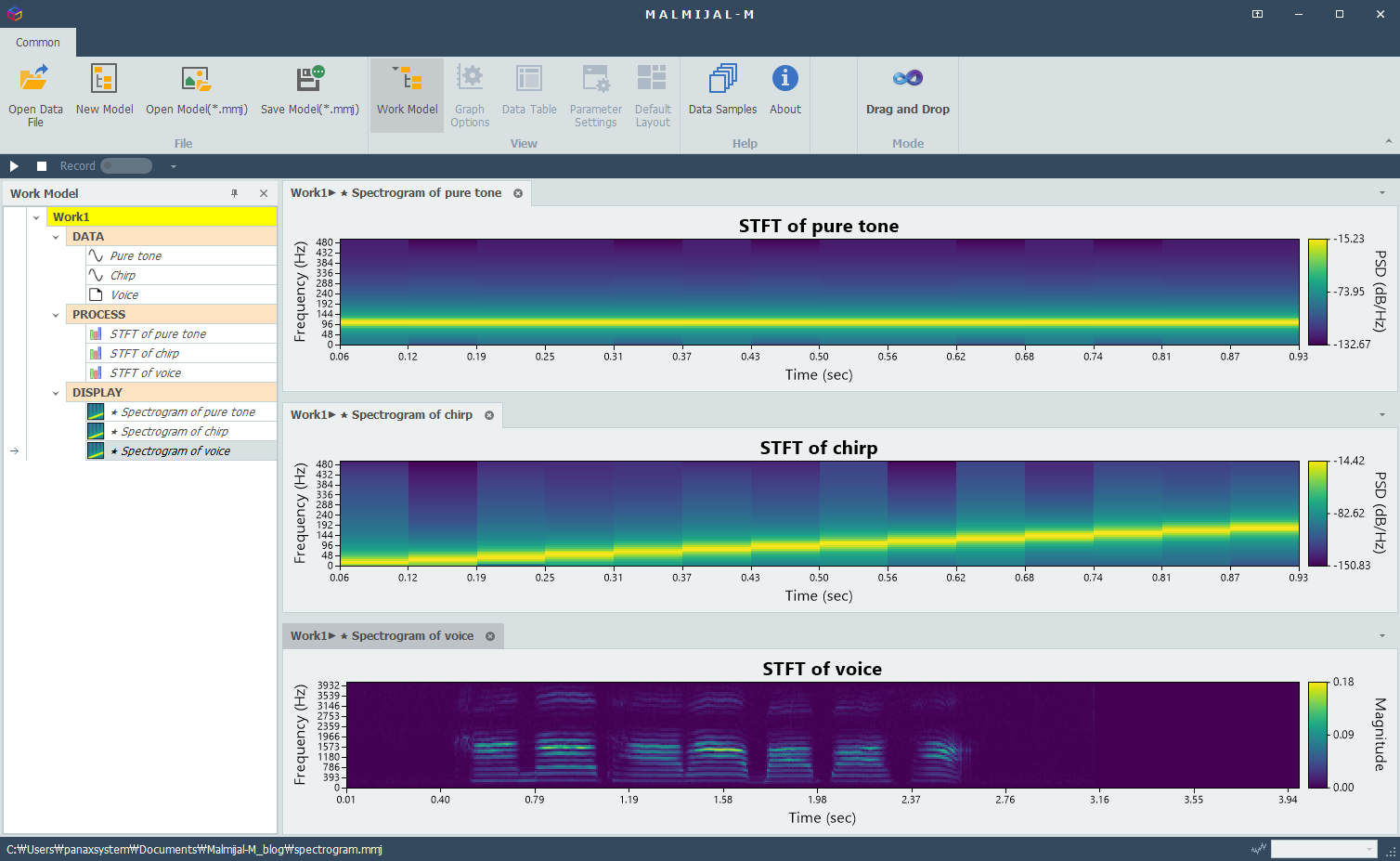Switch Drag and Drop mode
Viewport: 1400px width, 861px height.
point(908,90)
